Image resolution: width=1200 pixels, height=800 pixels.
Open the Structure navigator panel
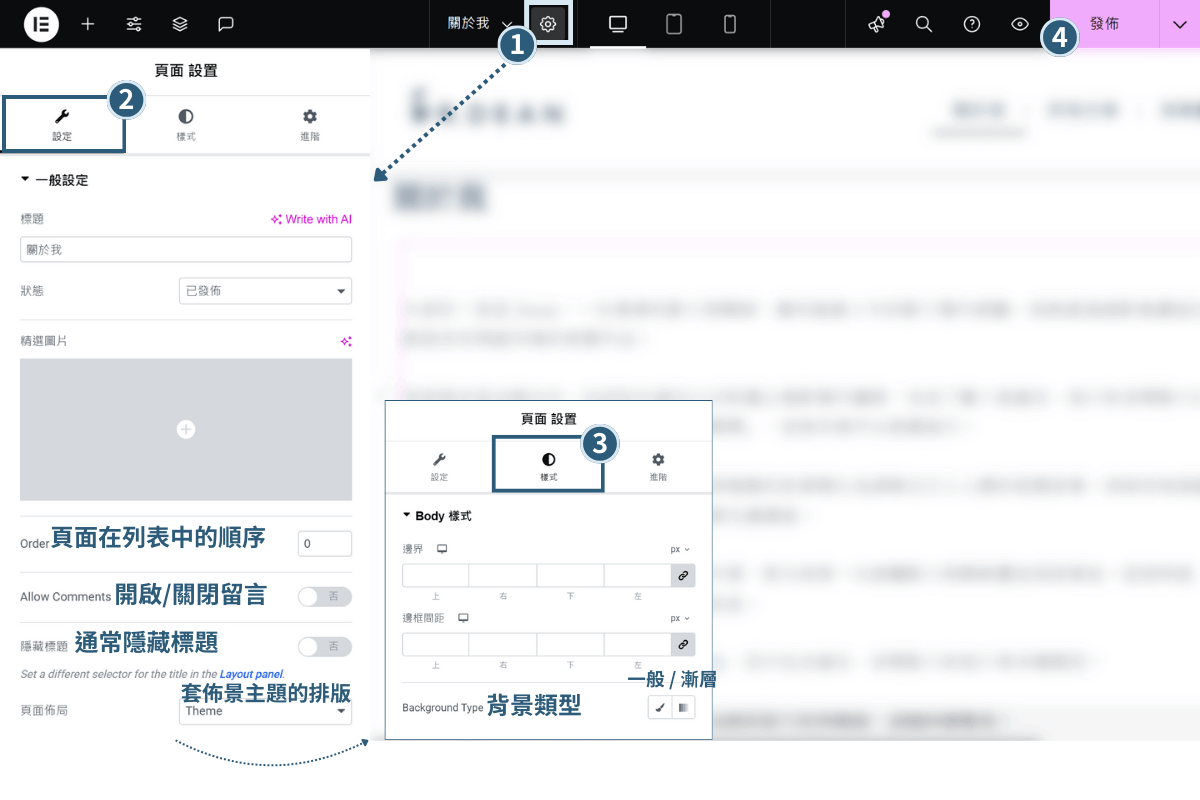coord(180,24)
